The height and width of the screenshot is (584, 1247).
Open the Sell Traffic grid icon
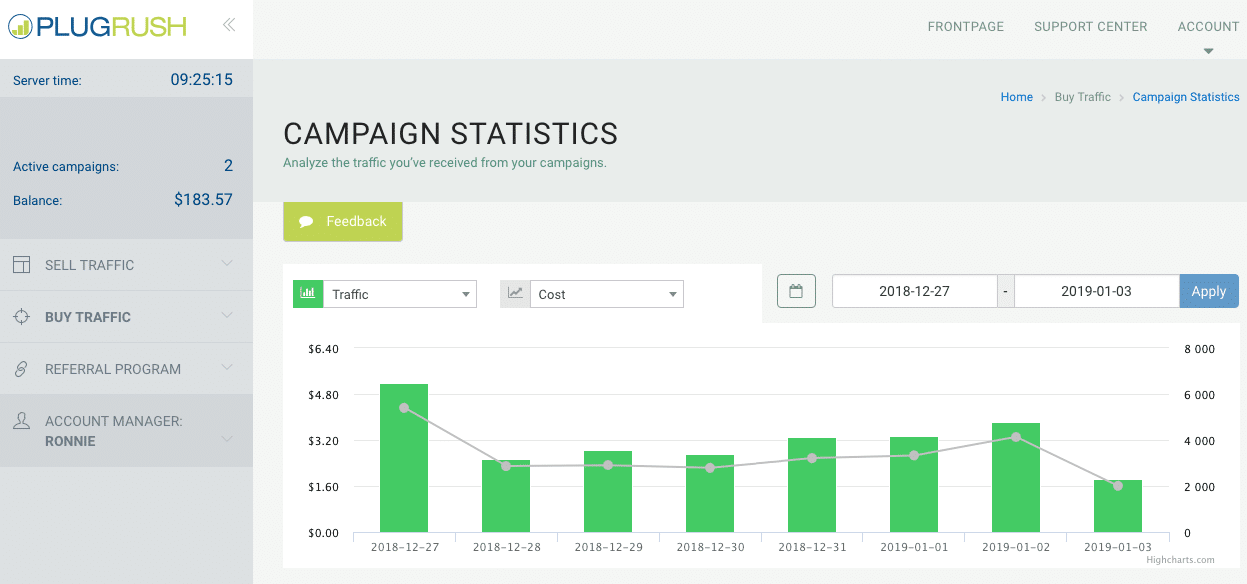pyautogui.click(x=21, y=264)
